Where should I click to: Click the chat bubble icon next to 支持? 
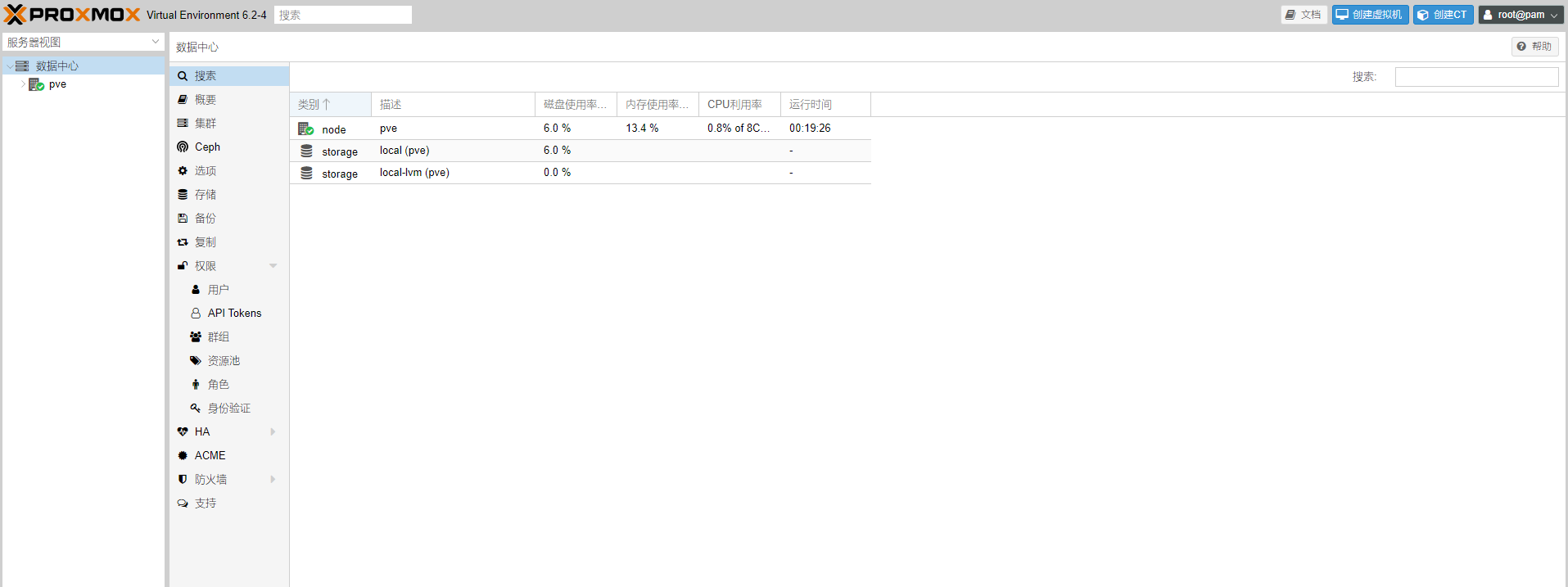tap(183, 503)
